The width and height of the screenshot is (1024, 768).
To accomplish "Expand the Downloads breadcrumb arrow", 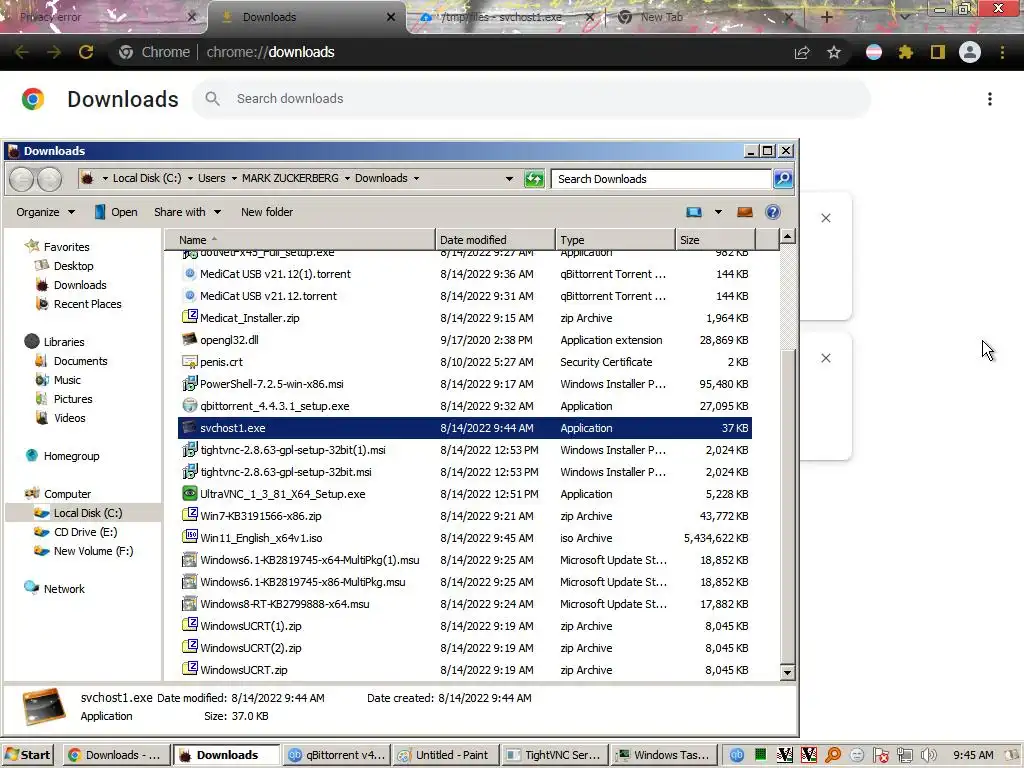I will click(x=416, y=178).
